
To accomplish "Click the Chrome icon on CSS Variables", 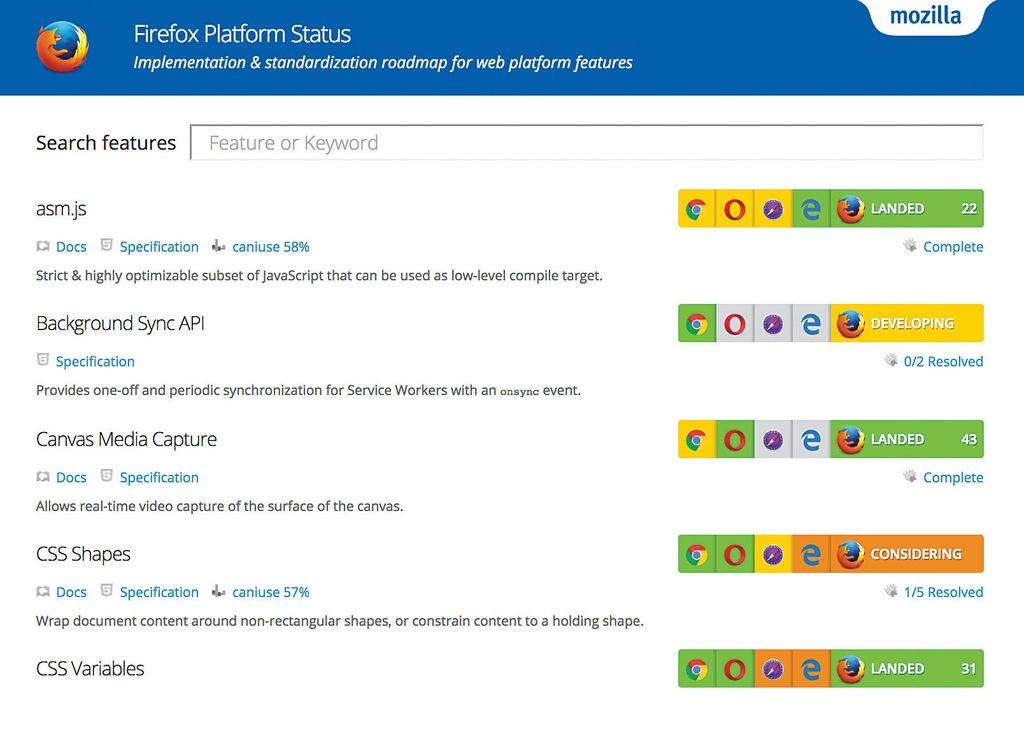I will (697, 668).
